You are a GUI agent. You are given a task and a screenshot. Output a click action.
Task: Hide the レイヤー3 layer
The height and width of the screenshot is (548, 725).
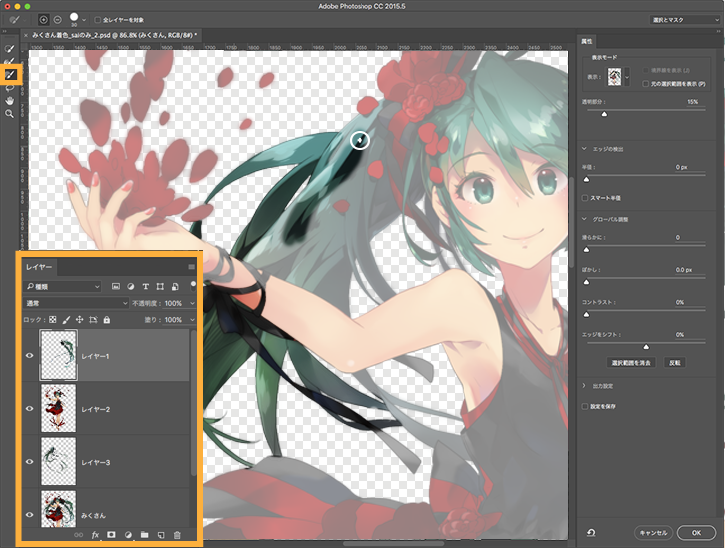[30, 462]
